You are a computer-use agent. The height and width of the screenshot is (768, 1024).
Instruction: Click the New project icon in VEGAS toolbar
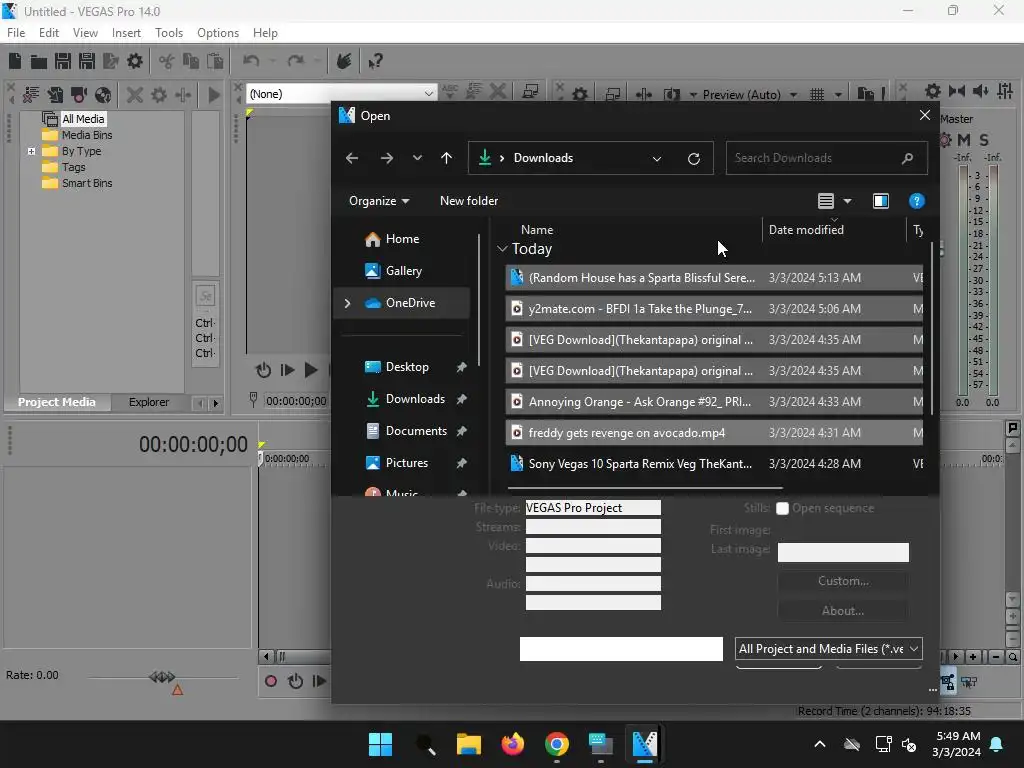[x=15, y=61]
